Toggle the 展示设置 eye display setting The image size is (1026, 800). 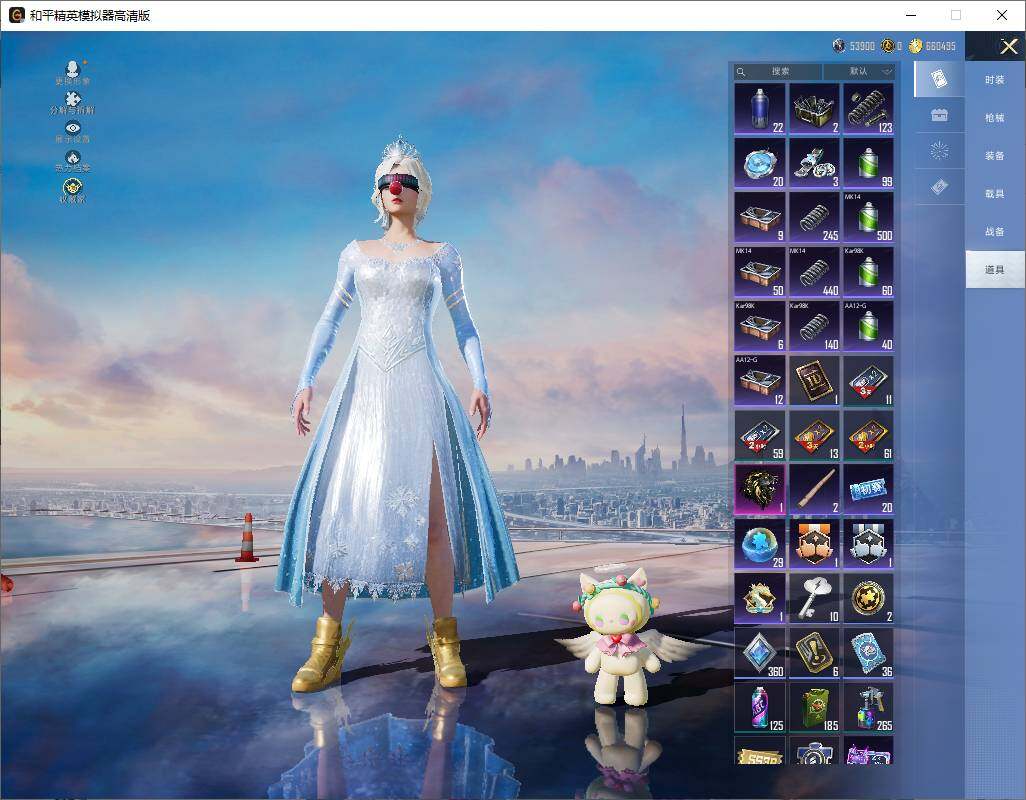[73, 131]
